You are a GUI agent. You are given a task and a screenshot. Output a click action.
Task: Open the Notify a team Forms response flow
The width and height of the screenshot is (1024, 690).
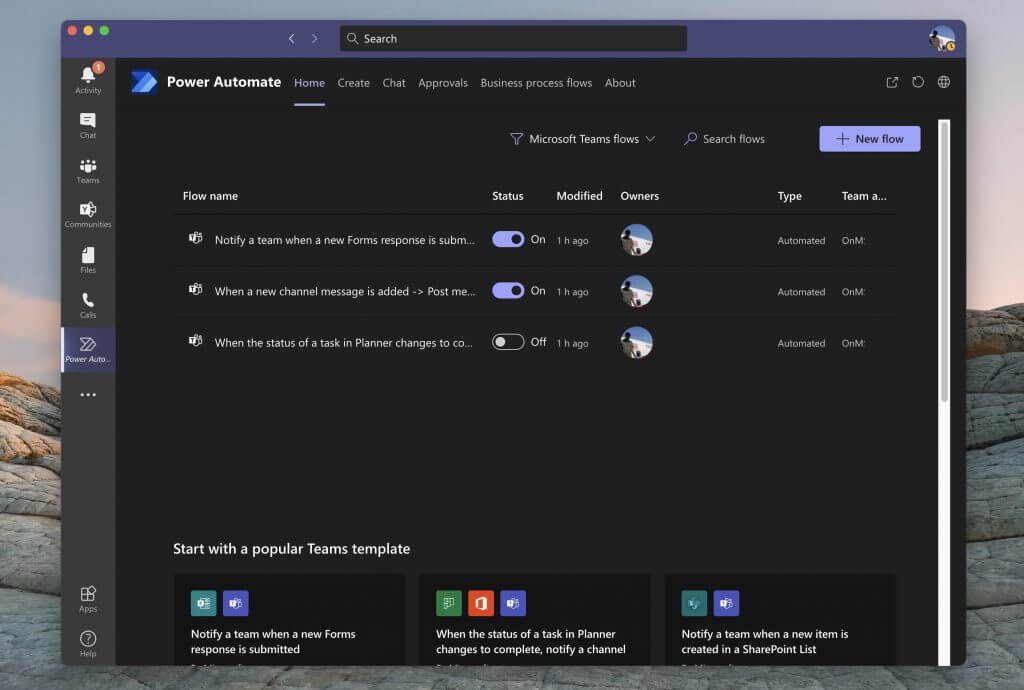point(344,240)
